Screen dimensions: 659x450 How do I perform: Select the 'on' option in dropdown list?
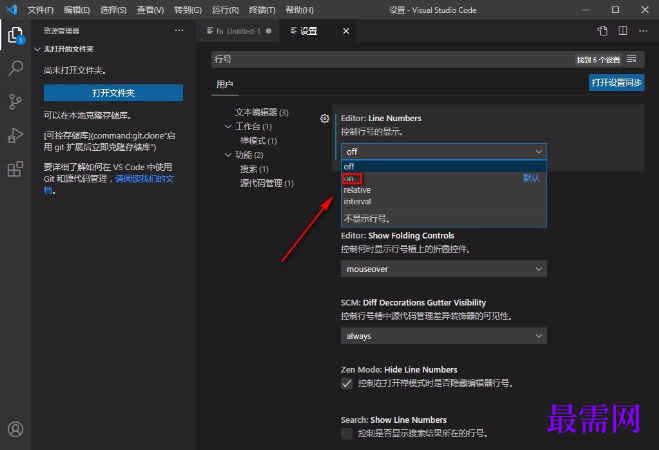pos(444,178)
